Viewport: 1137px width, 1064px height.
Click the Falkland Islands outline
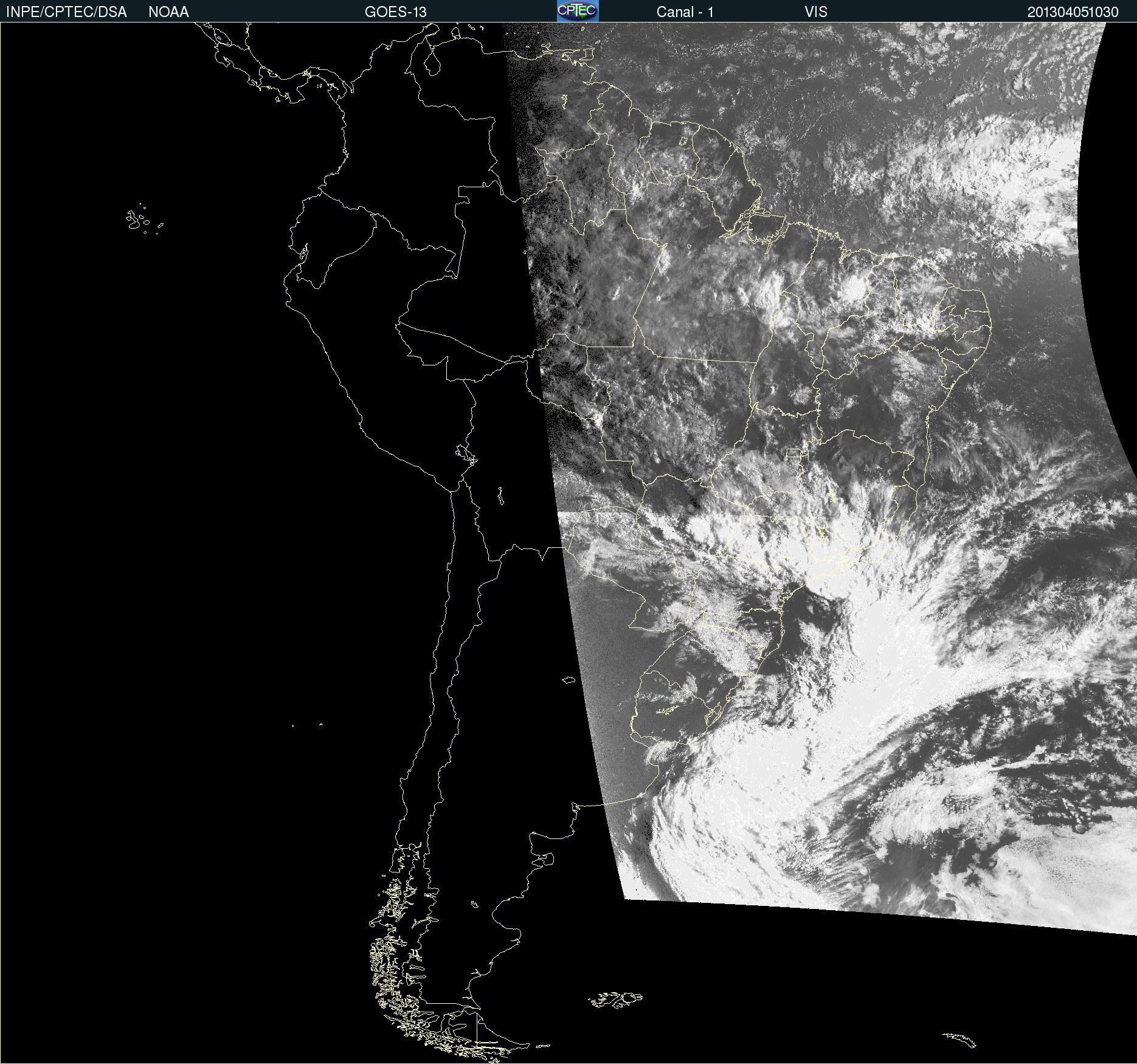(x=615, y=1000)
